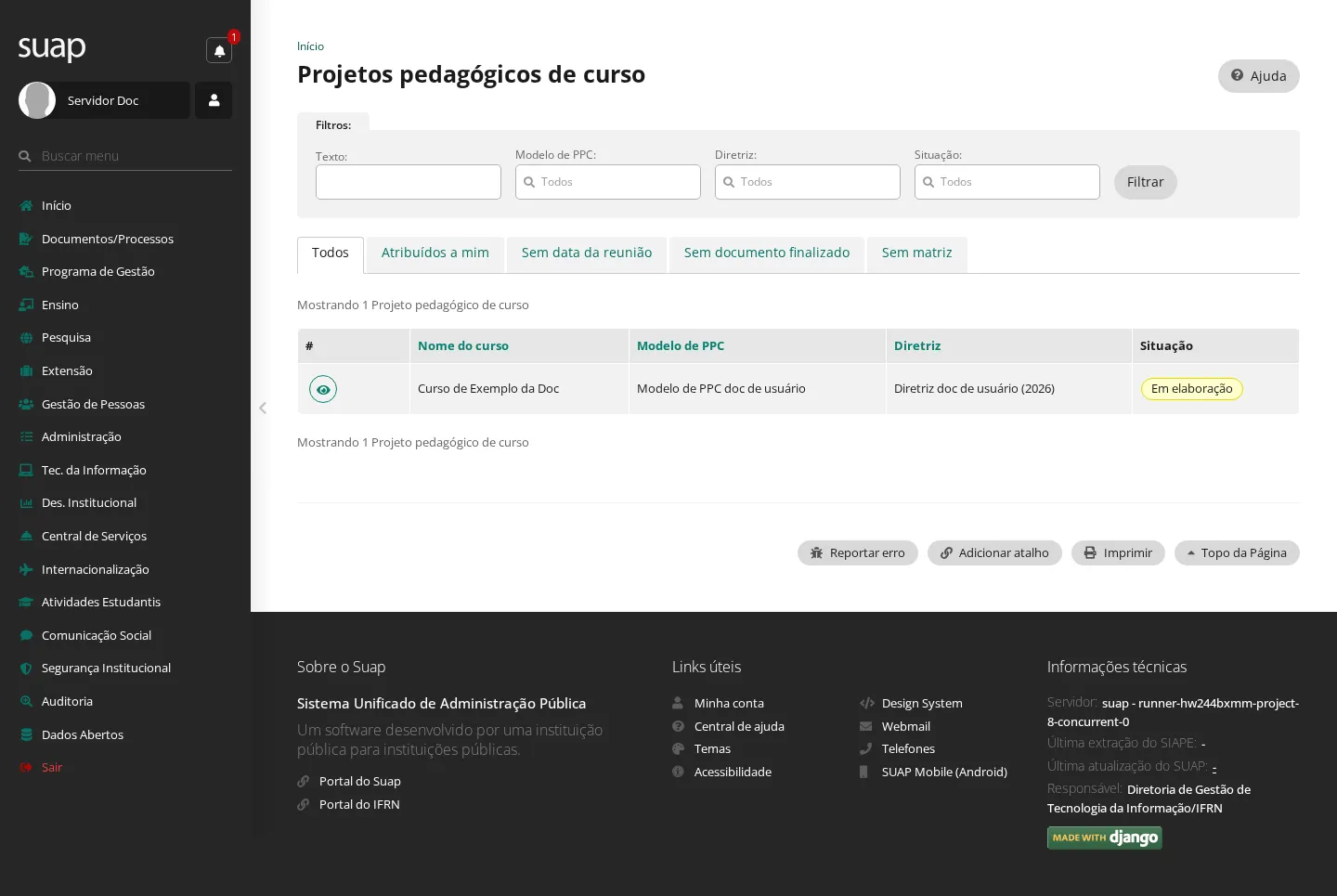1337x896 pixels.
Task: Click the Início breadcrumb link
Action: click(310, 46)
